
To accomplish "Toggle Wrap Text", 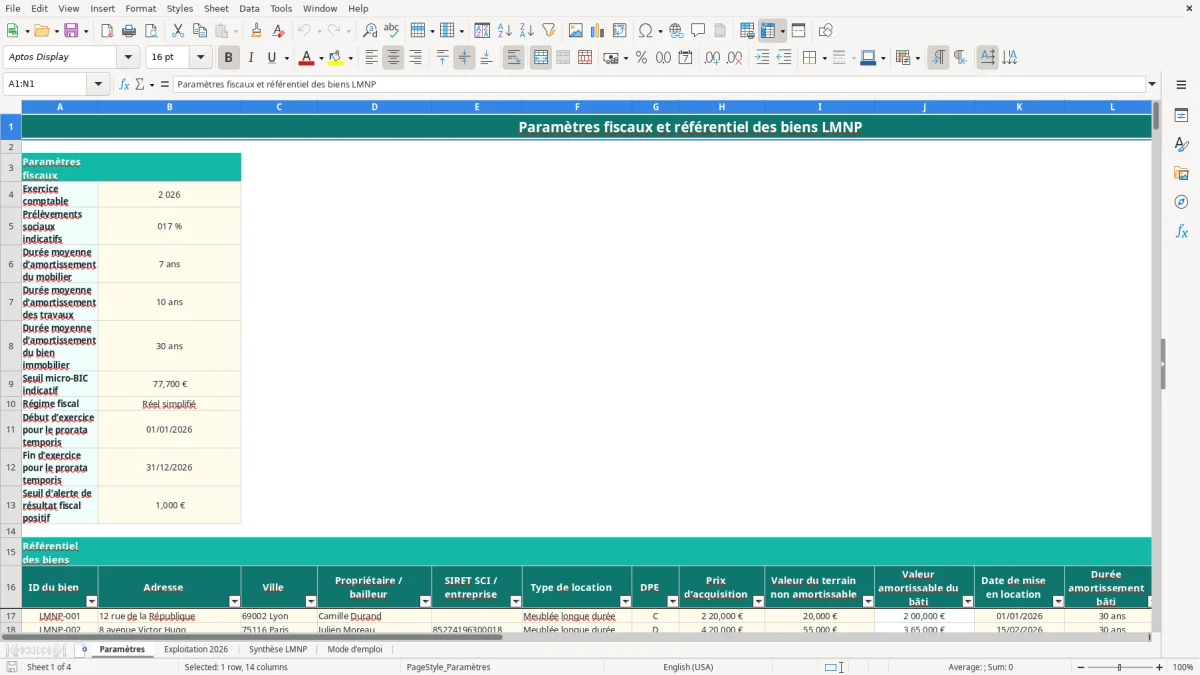I will click(513, 58).
